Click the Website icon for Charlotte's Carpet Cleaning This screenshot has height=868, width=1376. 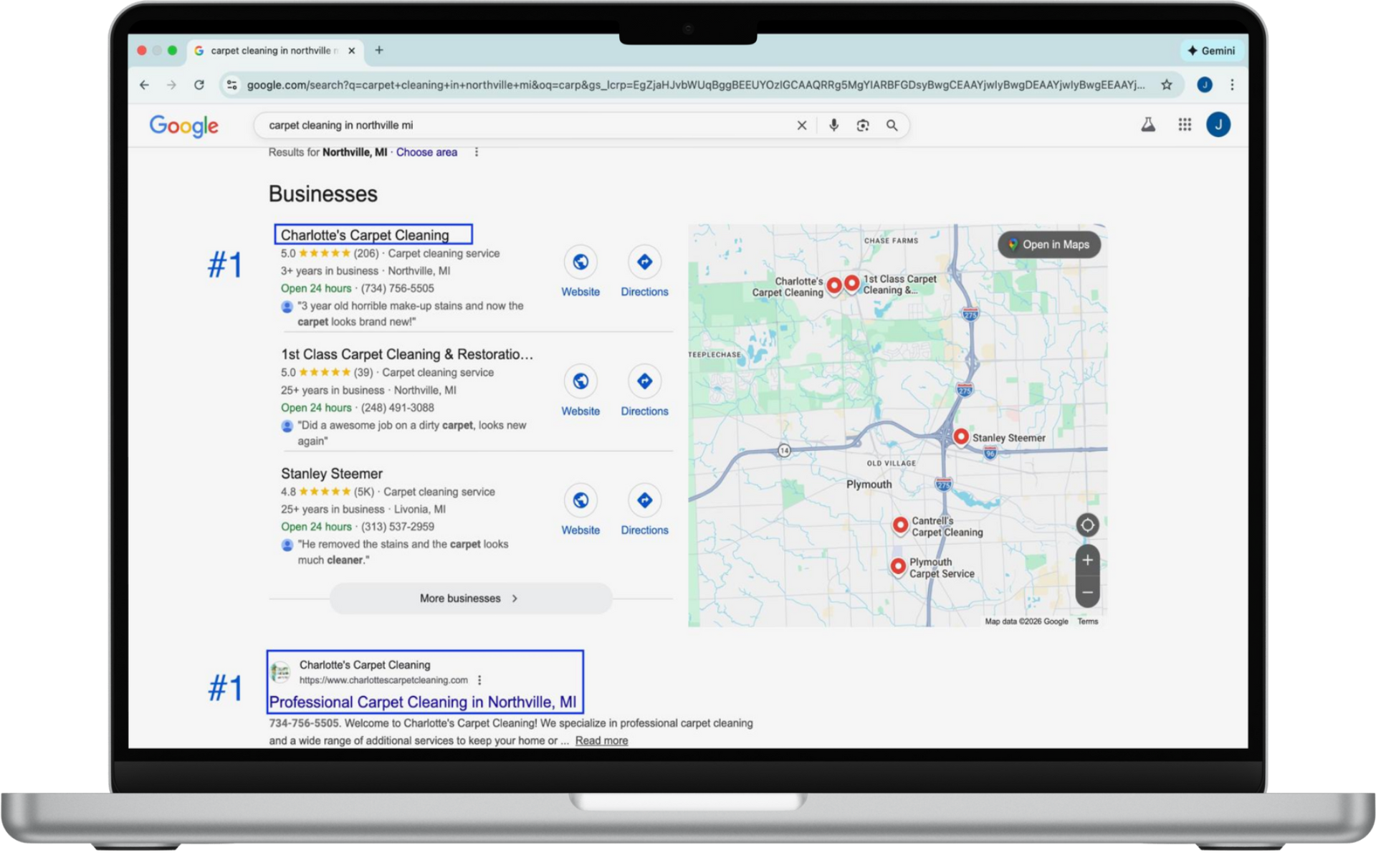tap(580, 262)
